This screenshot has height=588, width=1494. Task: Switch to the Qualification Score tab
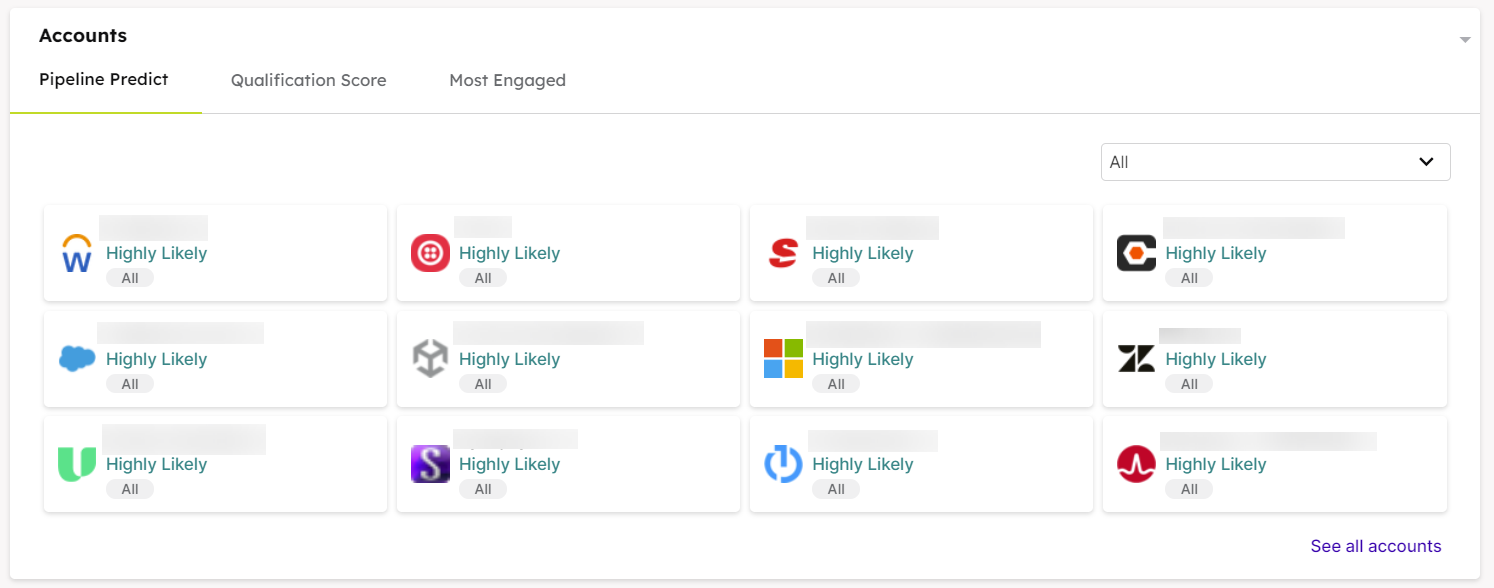(x=308, y=80)
